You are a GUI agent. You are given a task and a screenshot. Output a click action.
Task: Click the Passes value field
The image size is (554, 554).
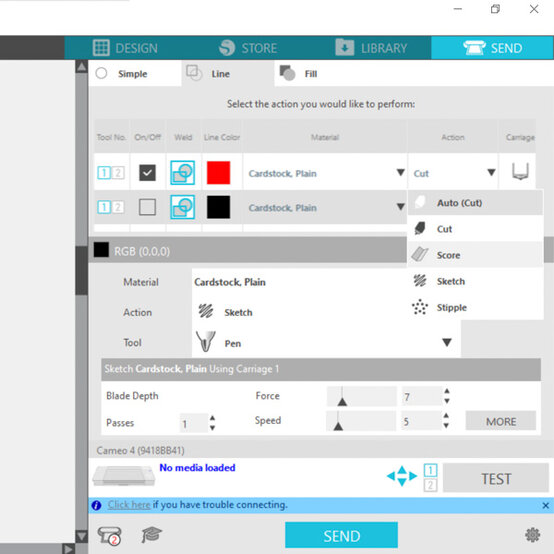click(194, 423)
